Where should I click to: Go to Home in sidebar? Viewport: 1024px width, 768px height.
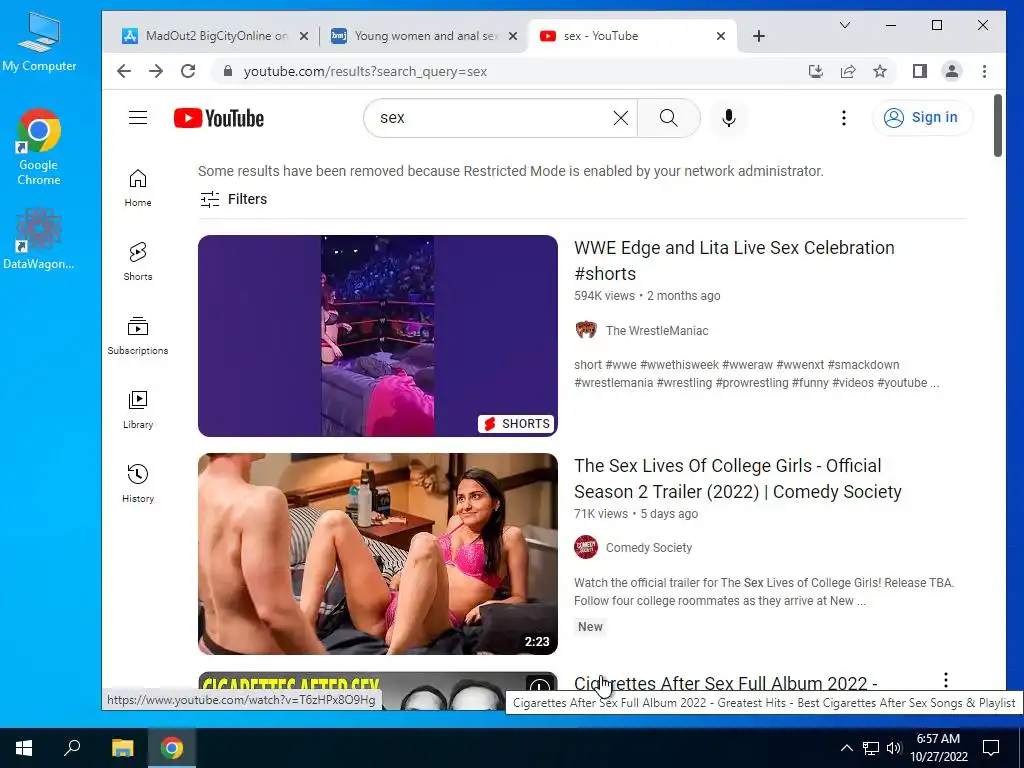click(138, 187)
